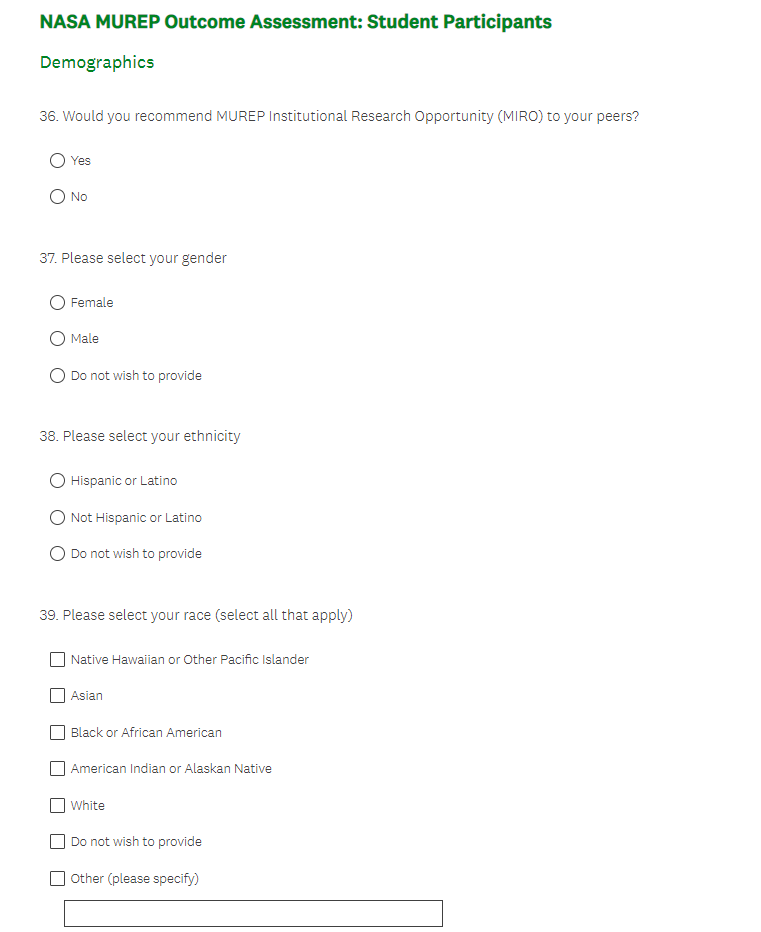Click question 39 race prompt text
The height and width of the screenshot is (932, 761).
pyautogui.click(x=196, y=615)
